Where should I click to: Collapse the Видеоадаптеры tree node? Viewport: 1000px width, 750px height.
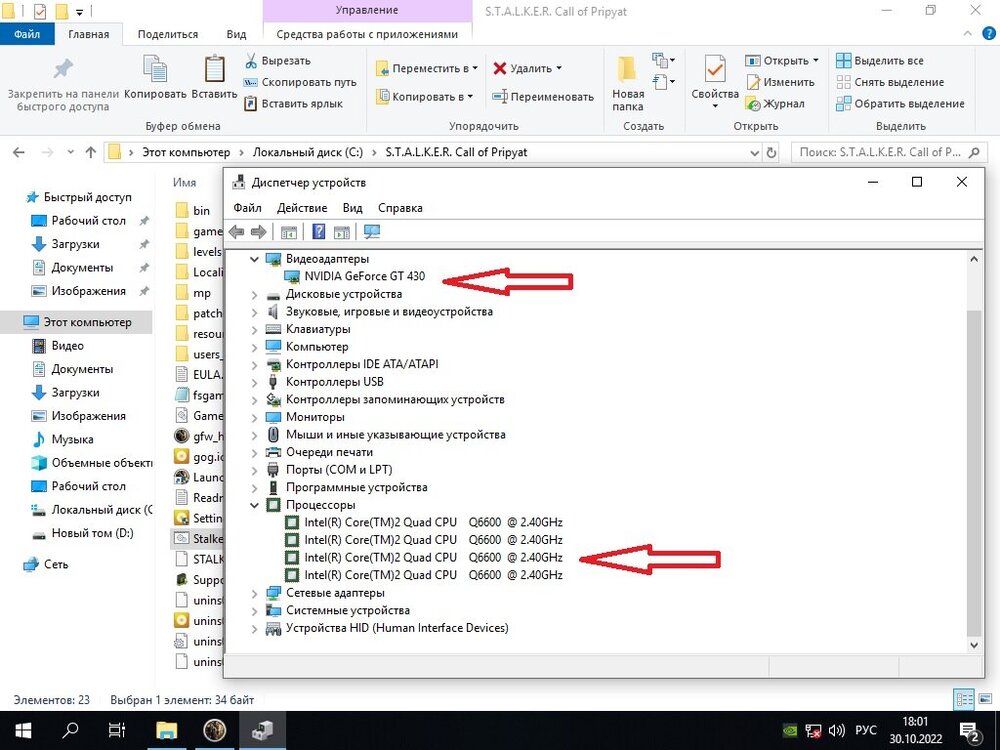tap(254, 259)
